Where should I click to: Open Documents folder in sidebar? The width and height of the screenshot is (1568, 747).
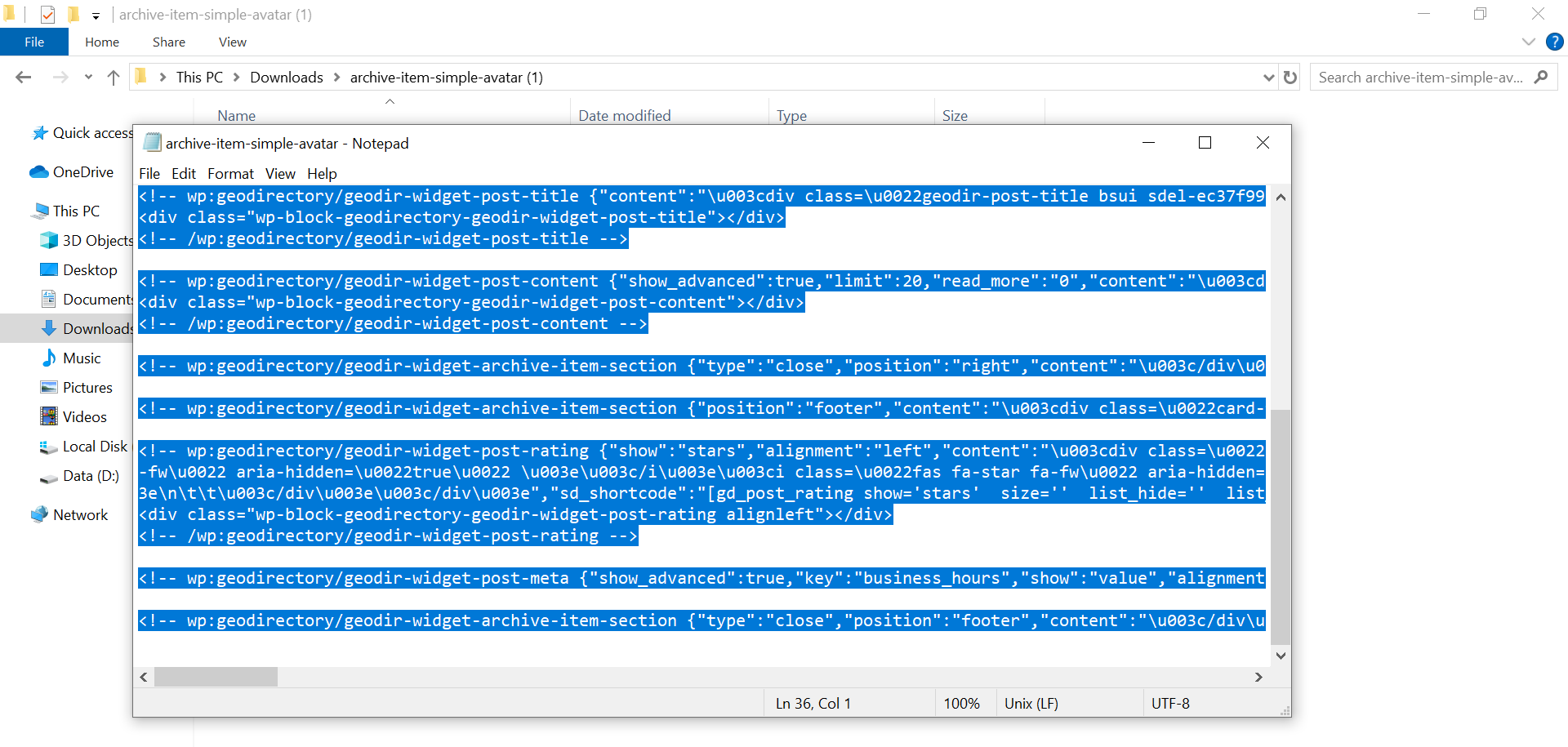click(87, 300)
